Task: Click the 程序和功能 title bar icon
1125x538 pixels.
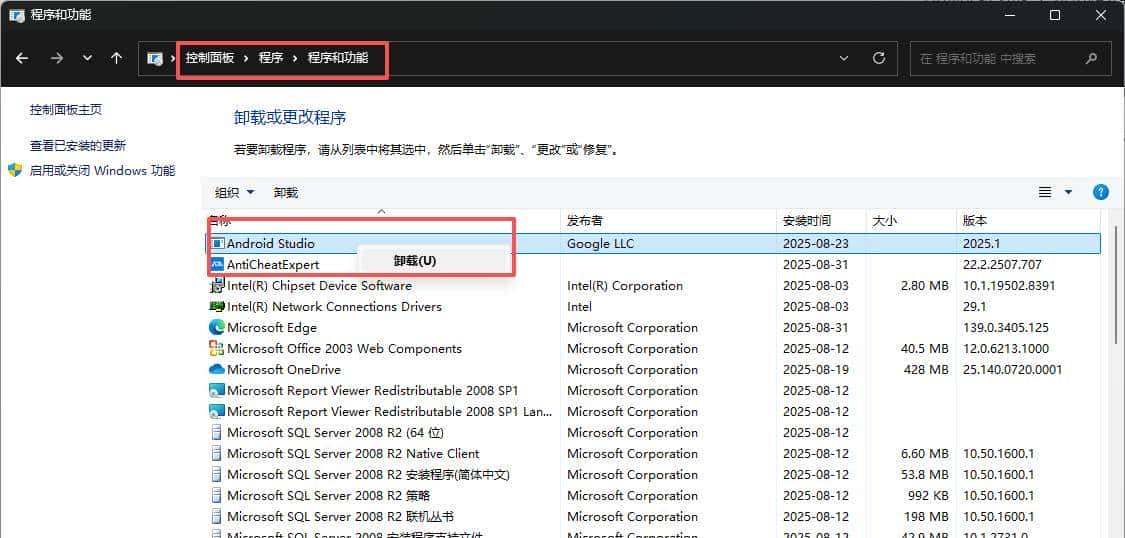Action: point(17,14)
